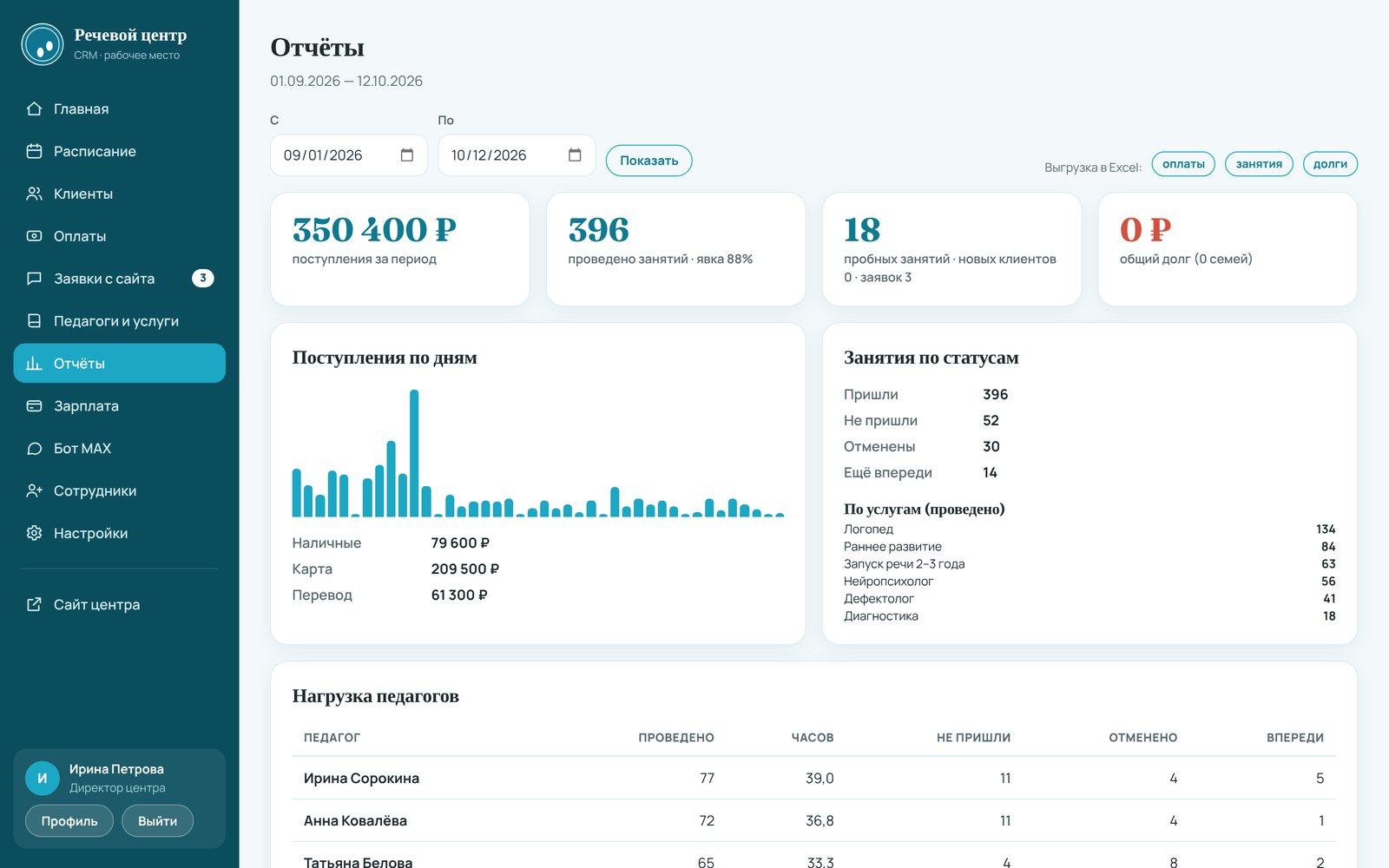The image size is (1389, 868).
Task: Open the Клиенты section
Action: 119,194
